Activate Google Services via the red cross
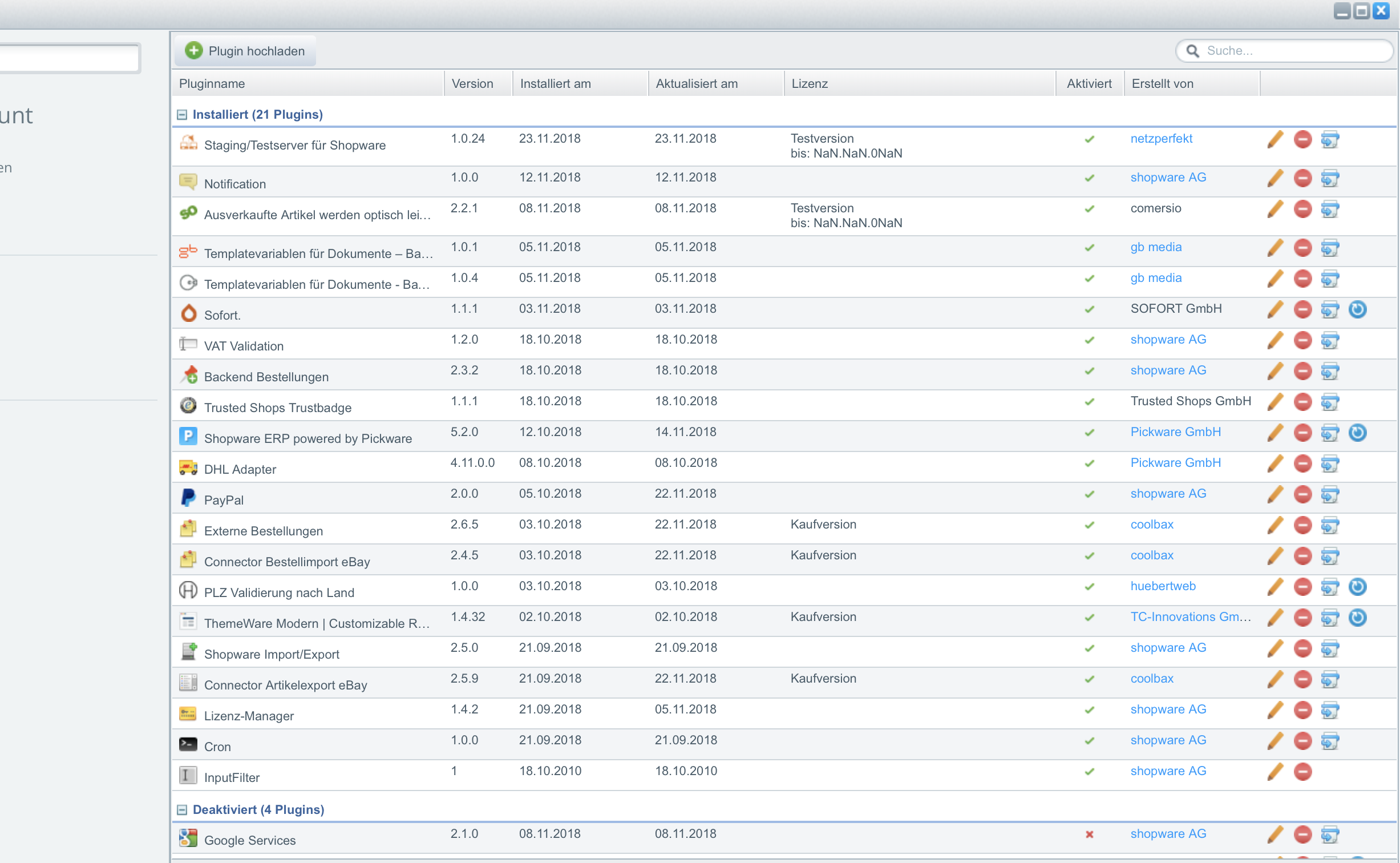 point(1089,834)
